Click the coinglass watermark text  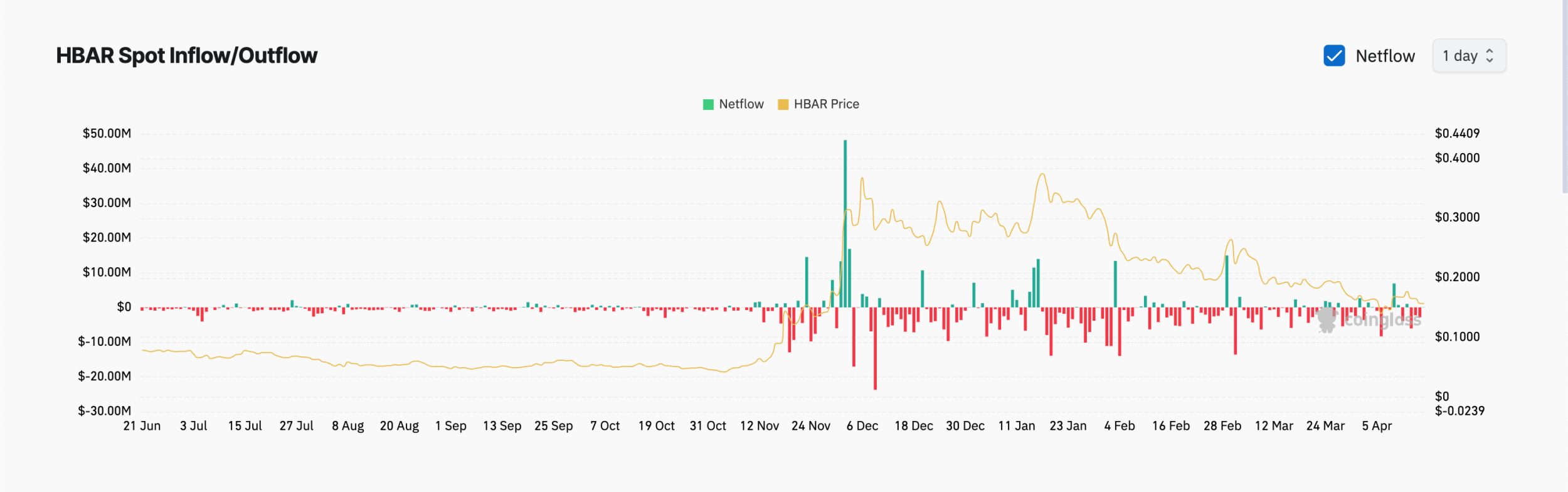point(1382,320)
